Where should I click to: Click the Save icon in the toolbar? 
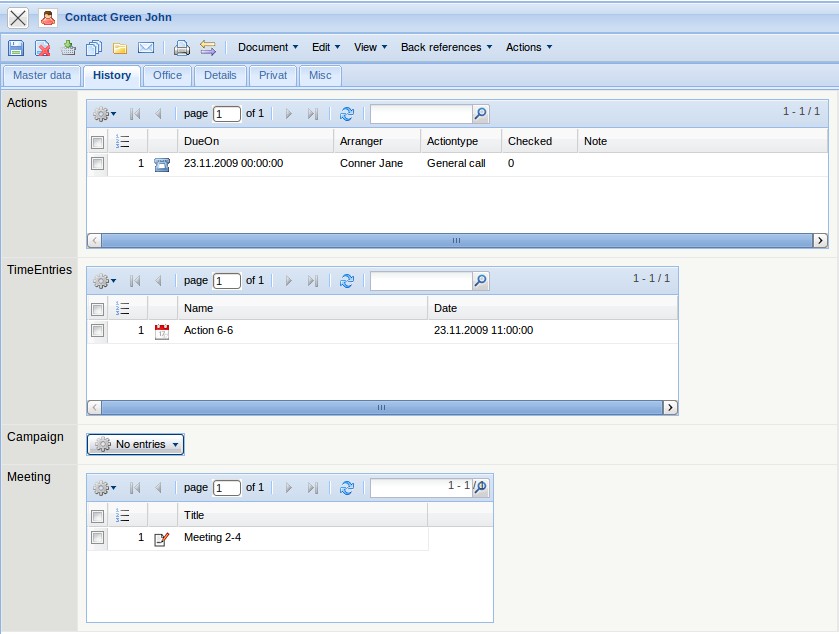(14, 47)
